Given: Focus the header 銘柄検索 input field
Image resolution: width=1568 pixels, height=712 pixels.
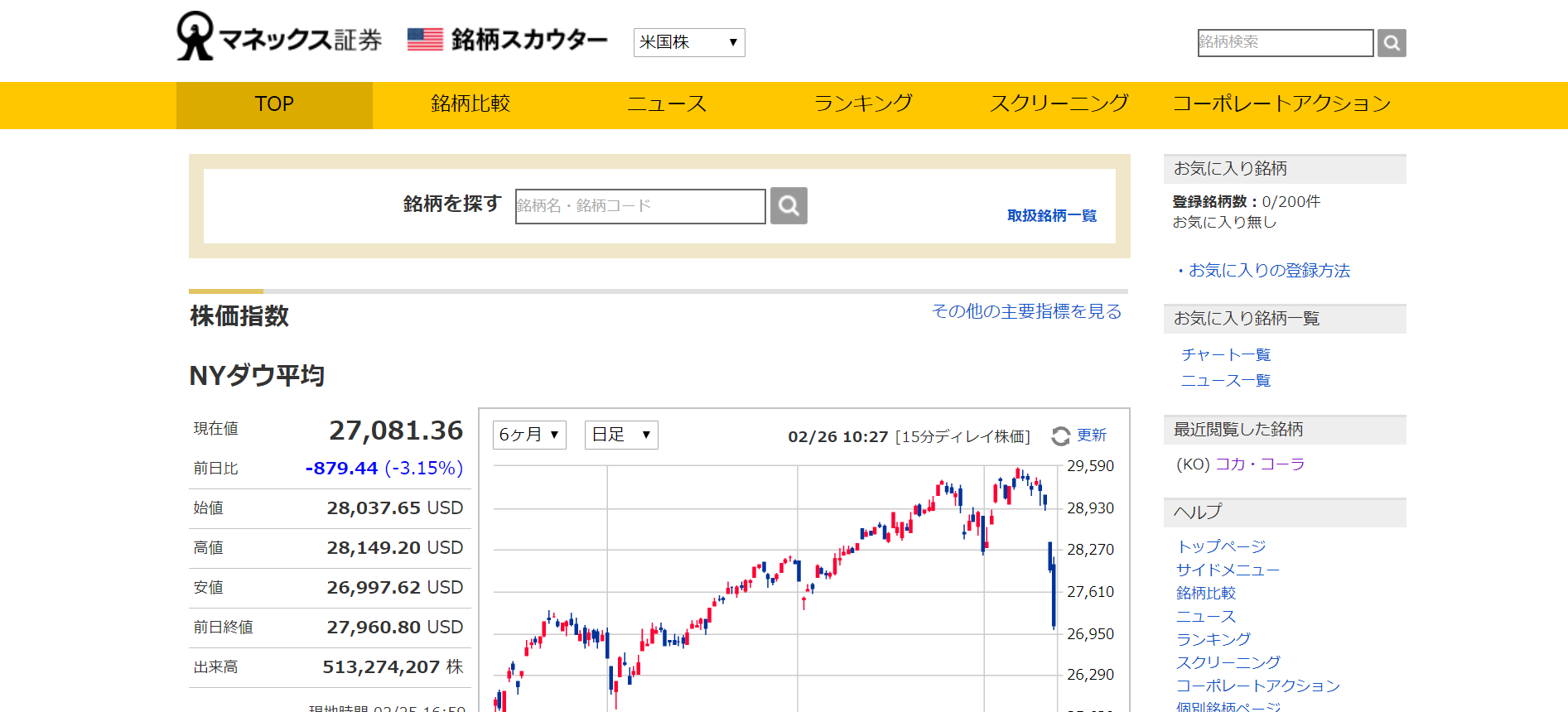Looking at the screenshot, I should [x=1286, y=43].
